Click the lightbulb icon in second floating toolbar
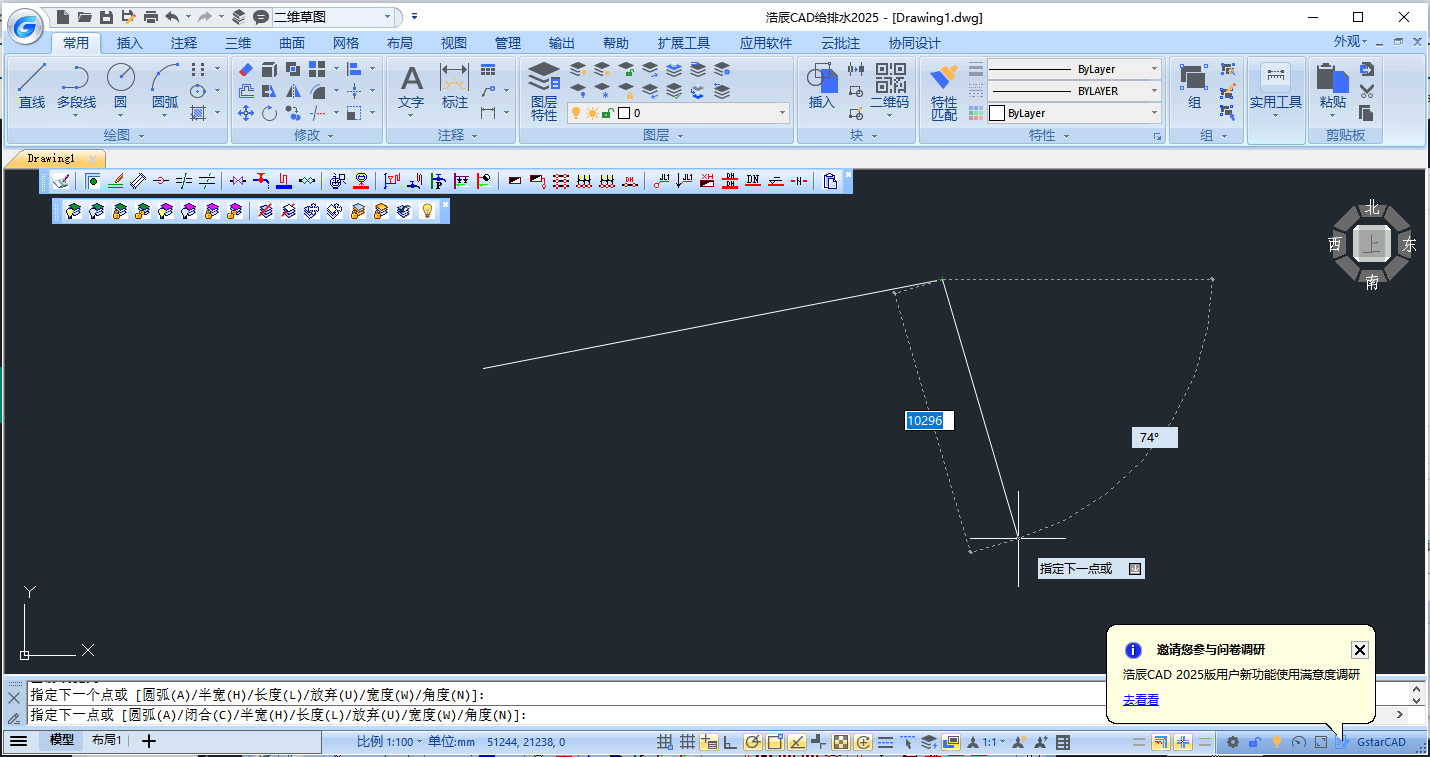Viewport: 1430px width, 757px height. (x=427, y=211)
